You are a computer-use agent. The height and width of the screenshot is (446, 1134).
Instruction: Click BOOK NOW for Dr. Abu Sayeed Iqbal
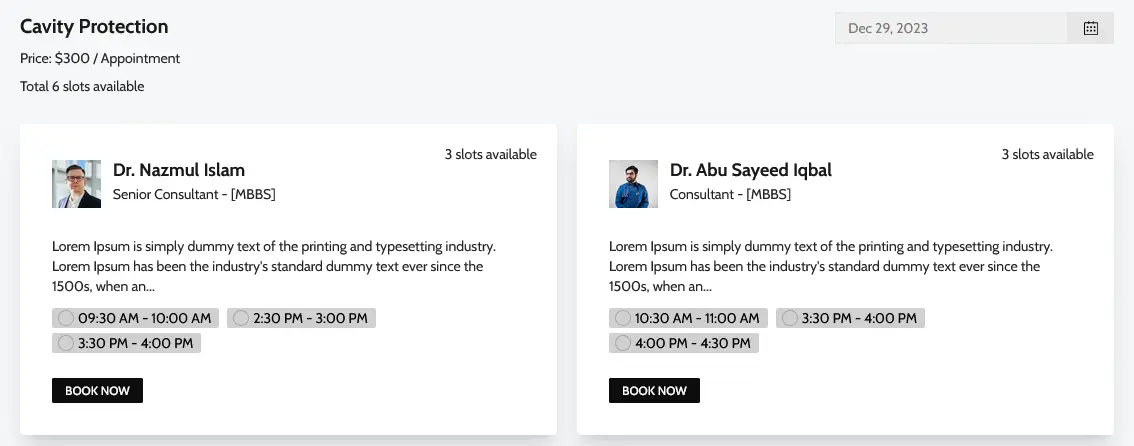point(655,390)
